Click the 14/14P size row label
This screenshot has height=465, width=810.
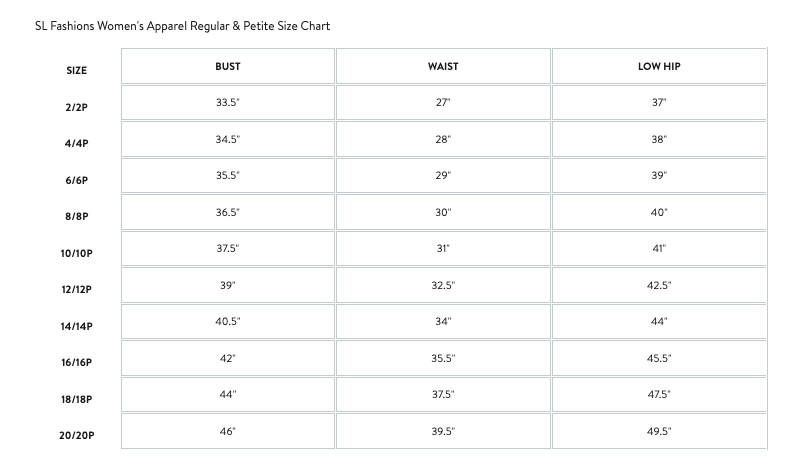tap(77, 326)
